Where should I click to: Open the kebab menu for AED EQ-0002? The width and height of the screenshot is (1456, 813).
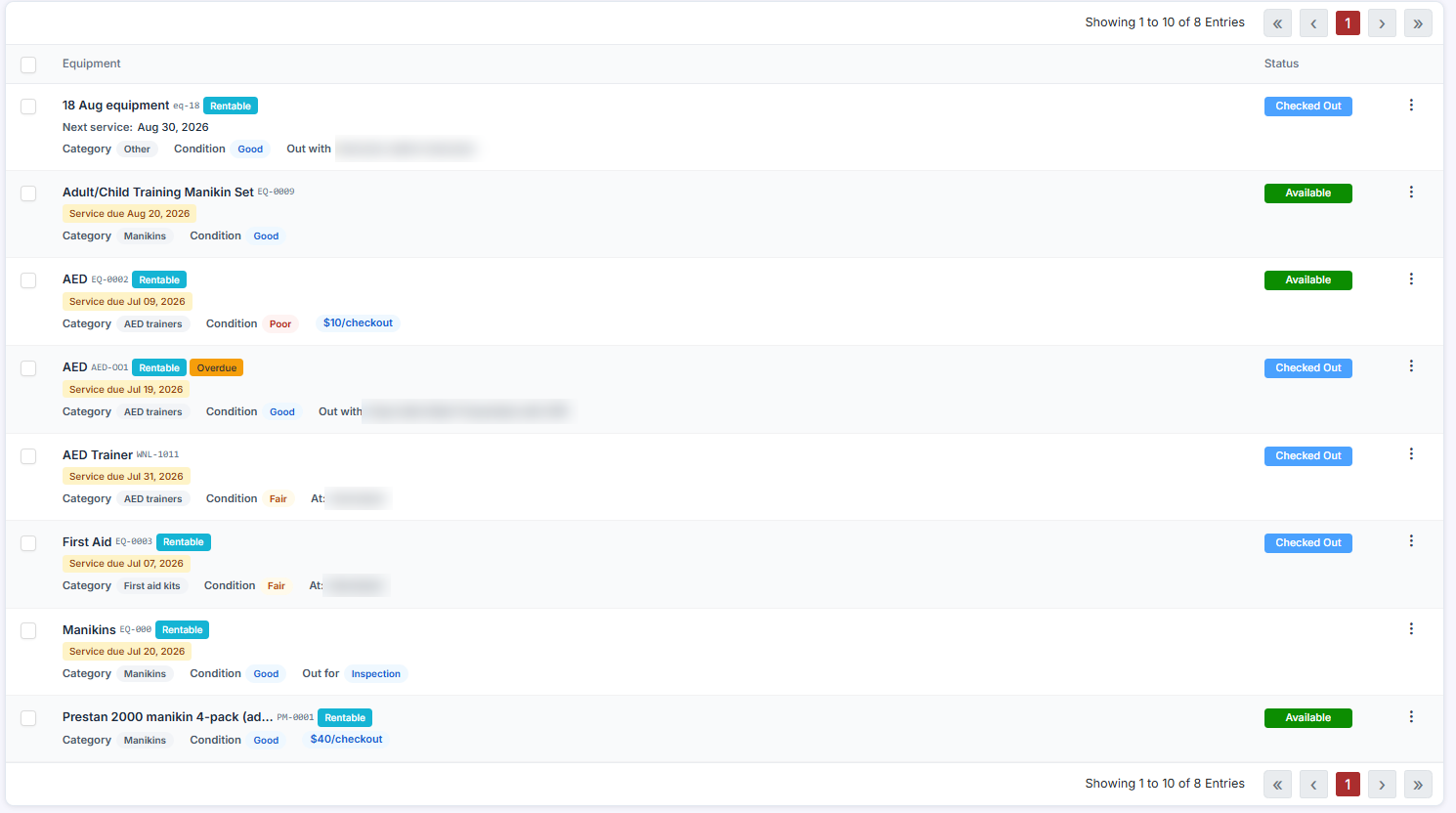pyautogui.click(x=1411, y=278)
